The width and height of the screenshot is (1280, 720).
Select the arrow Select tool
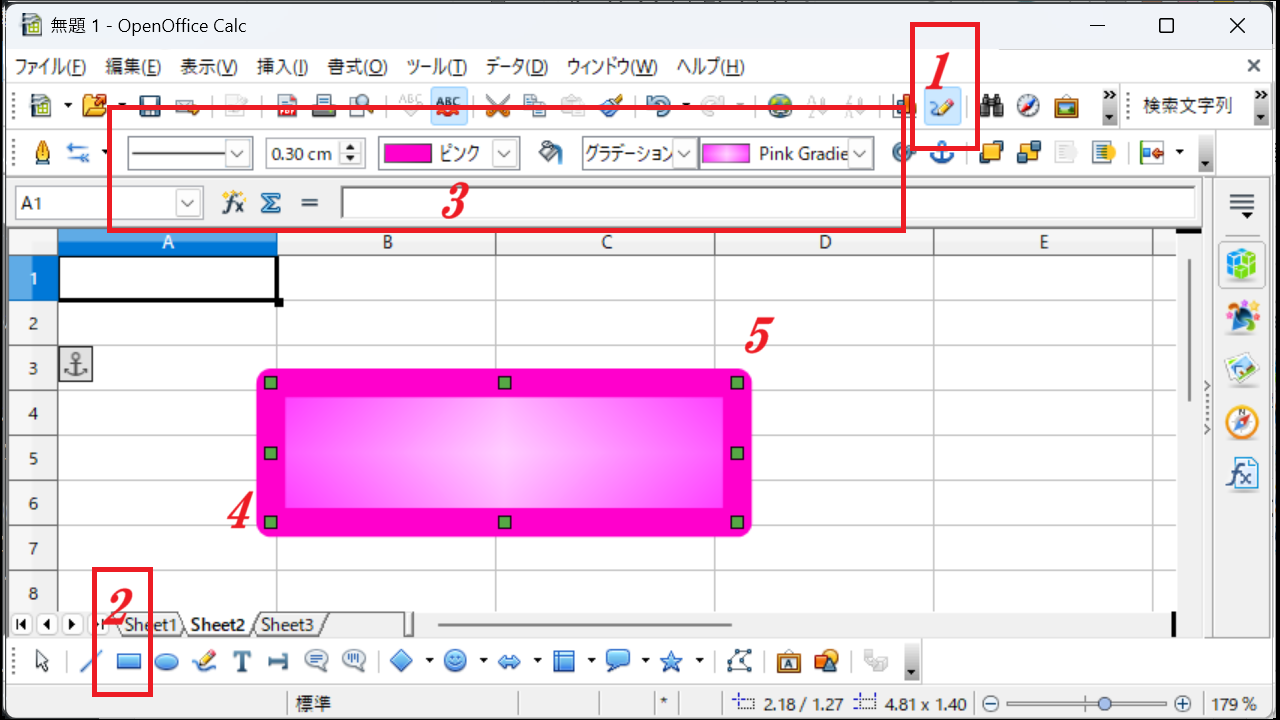[42, 661]
